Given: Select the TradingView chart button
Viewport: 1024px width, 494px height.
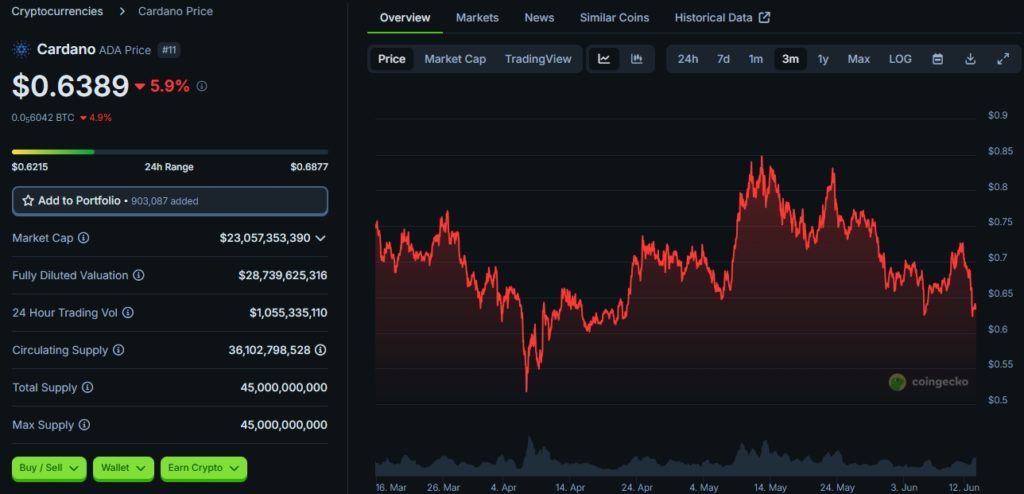Looking at the screenshot, I should 538,59.
